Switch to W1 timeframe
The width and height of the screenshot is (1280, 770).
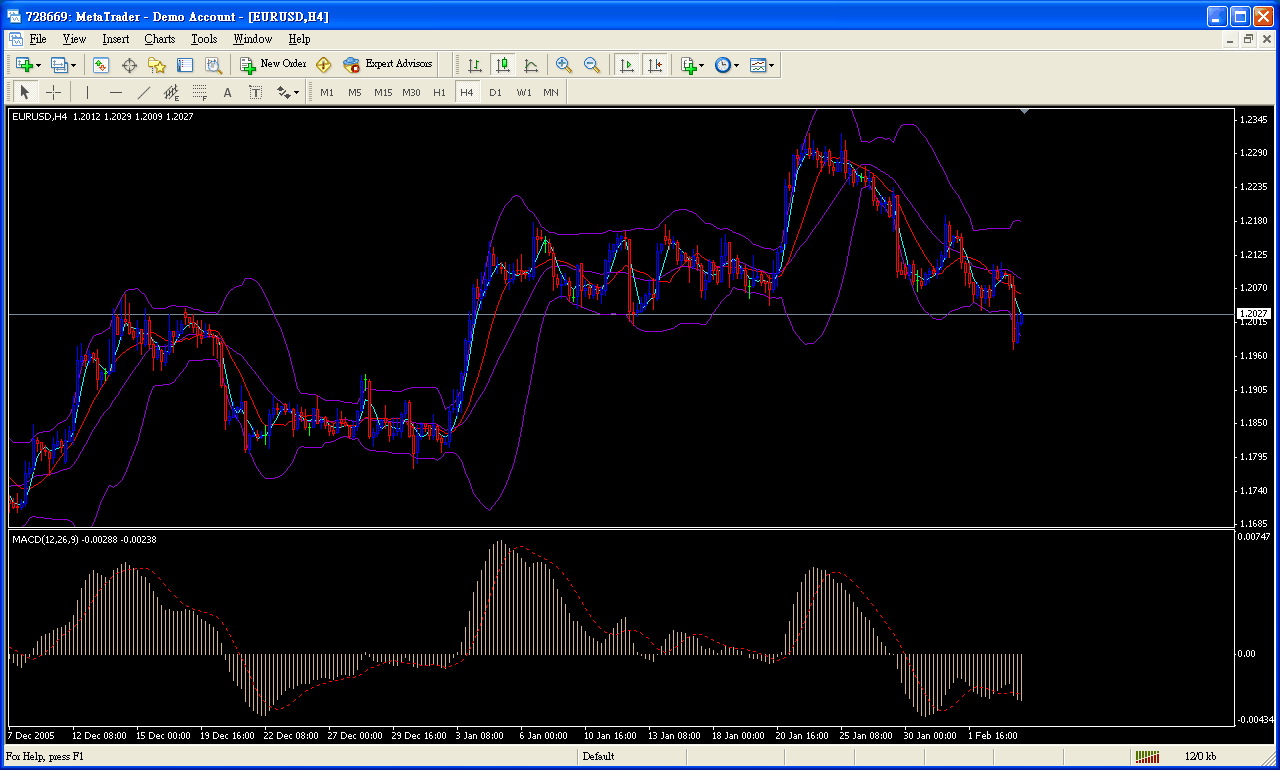[524, 92]
